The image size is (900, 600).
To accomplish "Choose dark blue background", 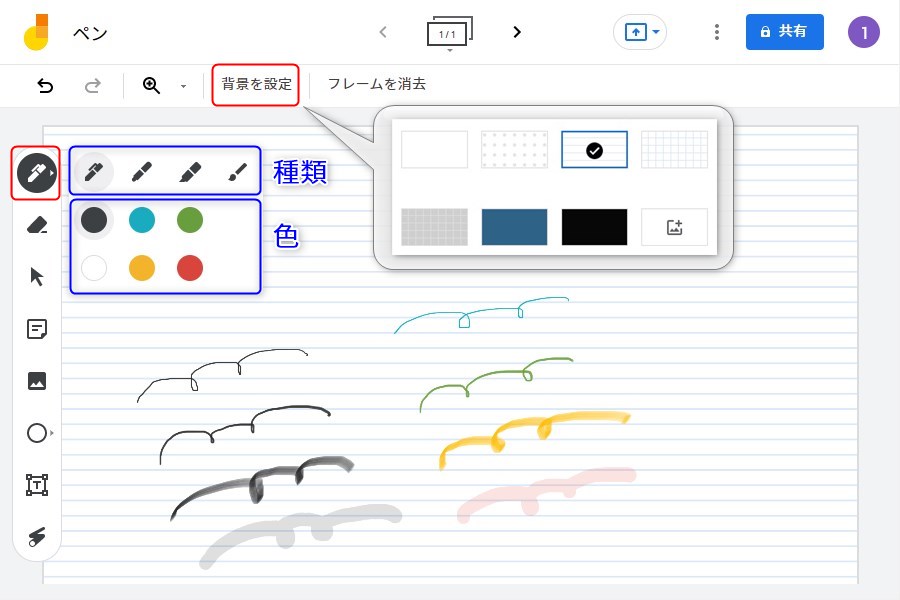I will pyautogui.click(x=514, y=227).
